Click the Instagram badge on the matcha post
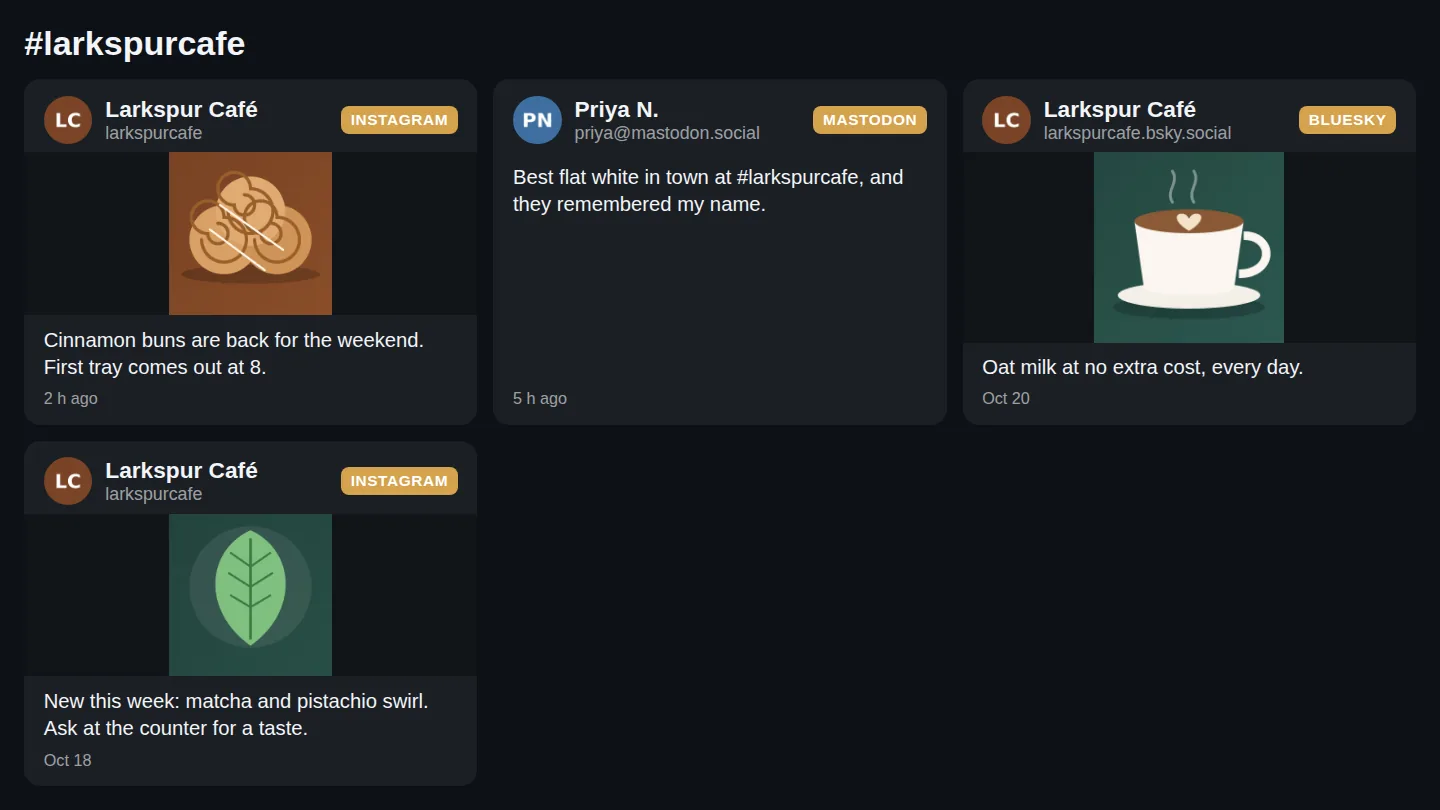 (x=399, y=481)
